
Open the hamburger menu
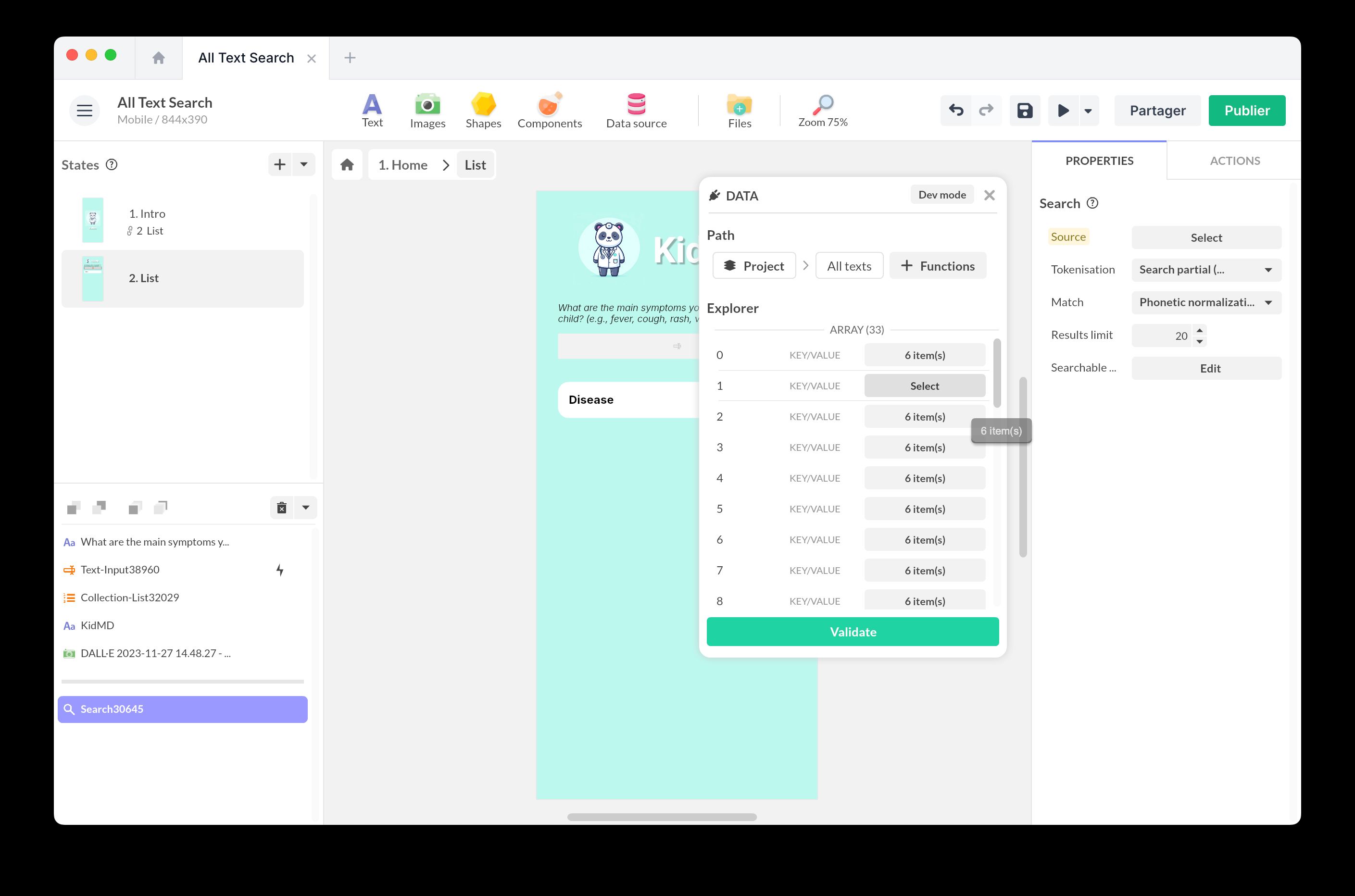[x=84, y=110]
